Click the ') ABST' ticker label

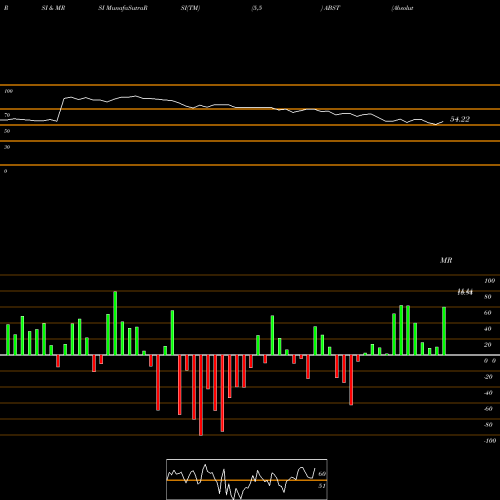coord(330,8)
